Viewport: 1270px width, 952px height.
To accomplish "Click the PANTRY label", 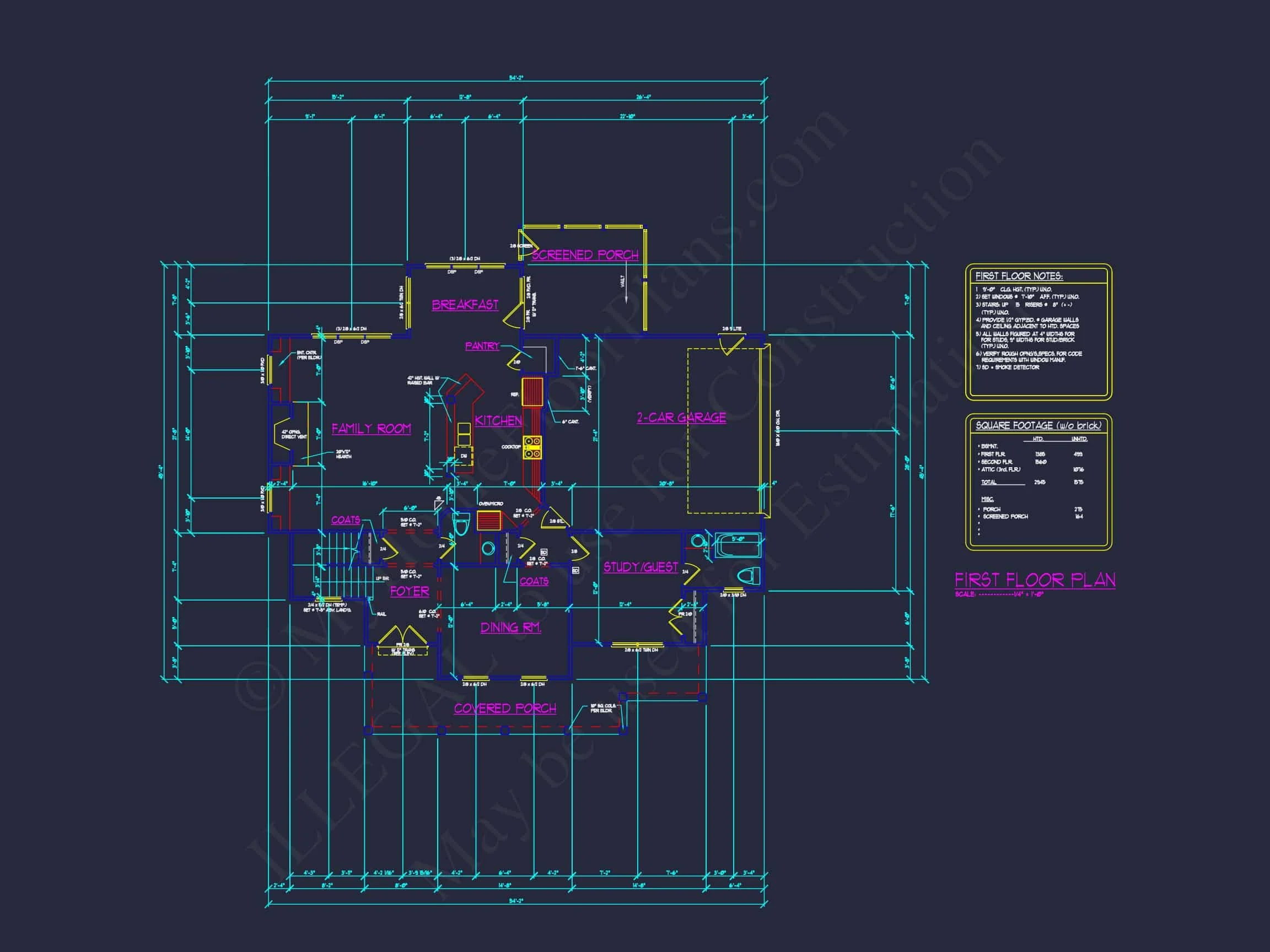I will (x=482, y=346).
